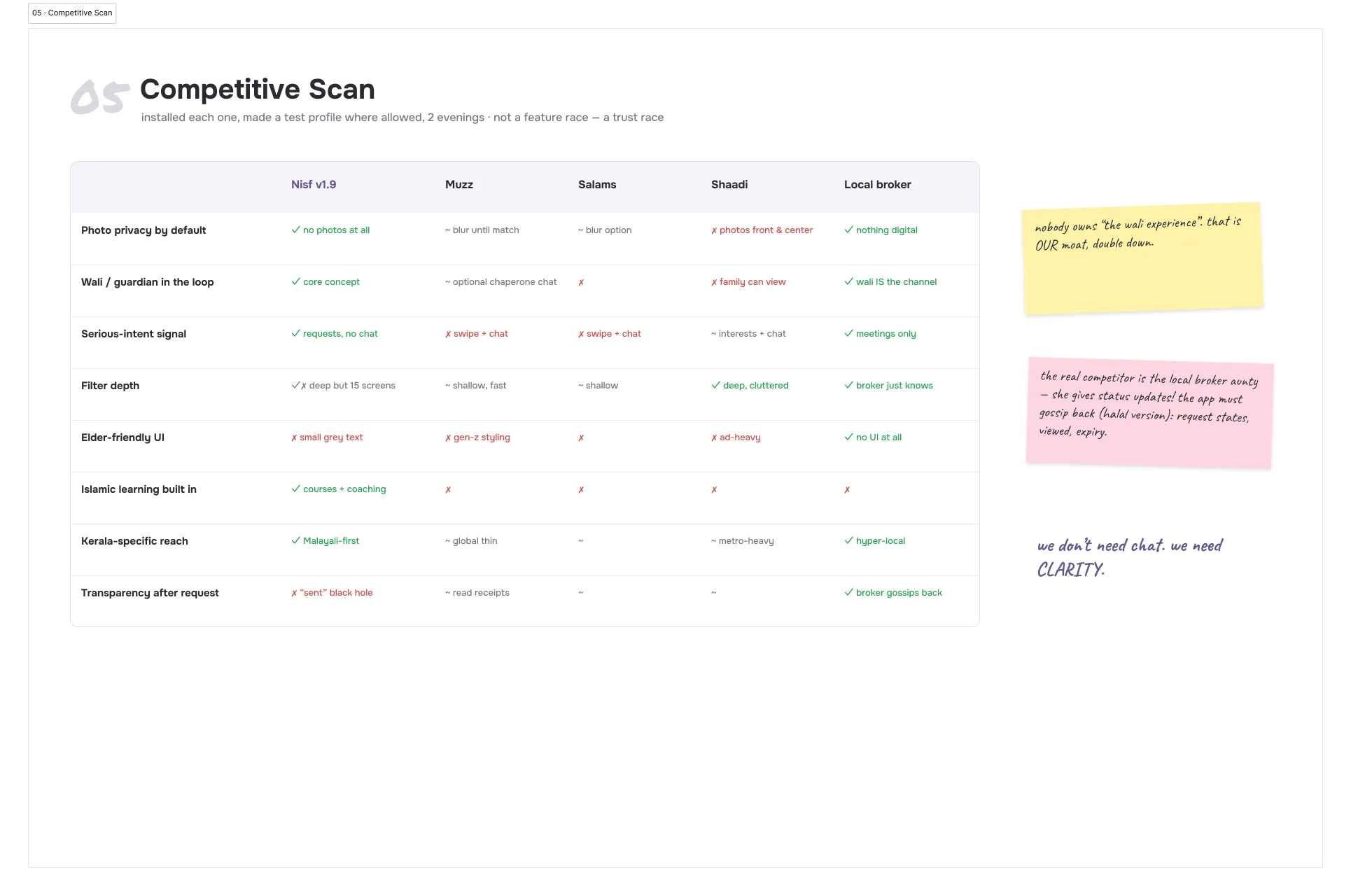Image resolution: width=1351 pixels, height=896 pixels.
Task: Click the 'Serious-intent signal' row label
Action: pos(134,334)
